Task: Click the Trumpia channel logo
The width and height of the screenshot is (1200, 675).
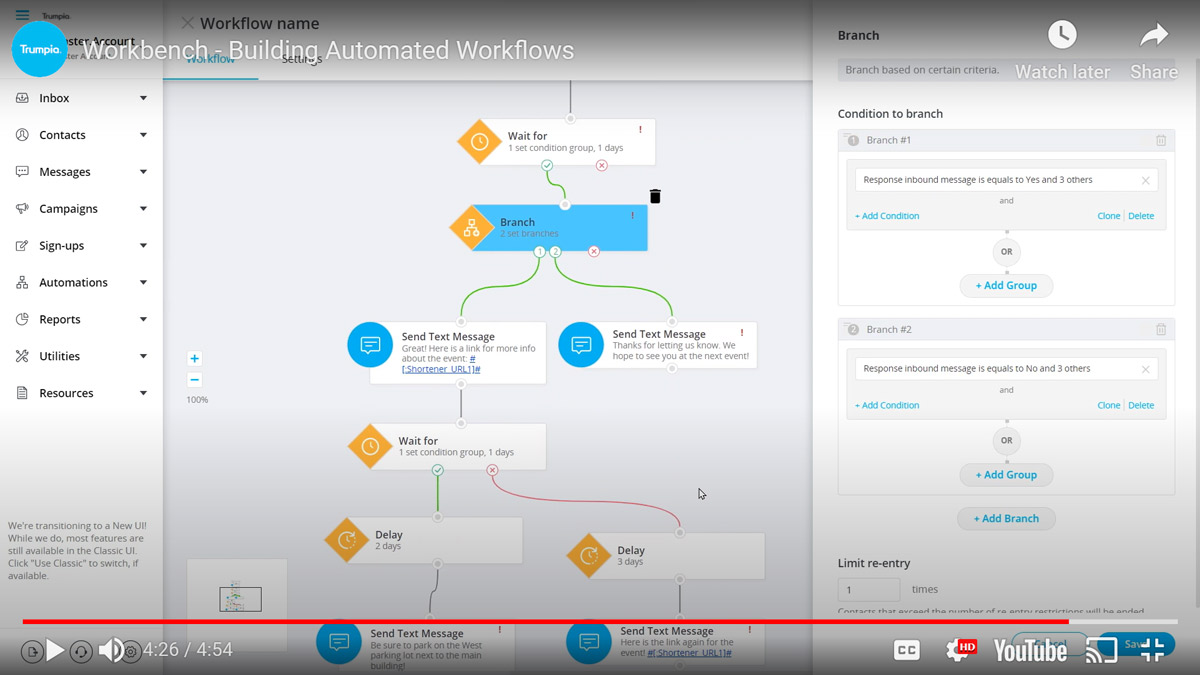Action: point(40,49)
